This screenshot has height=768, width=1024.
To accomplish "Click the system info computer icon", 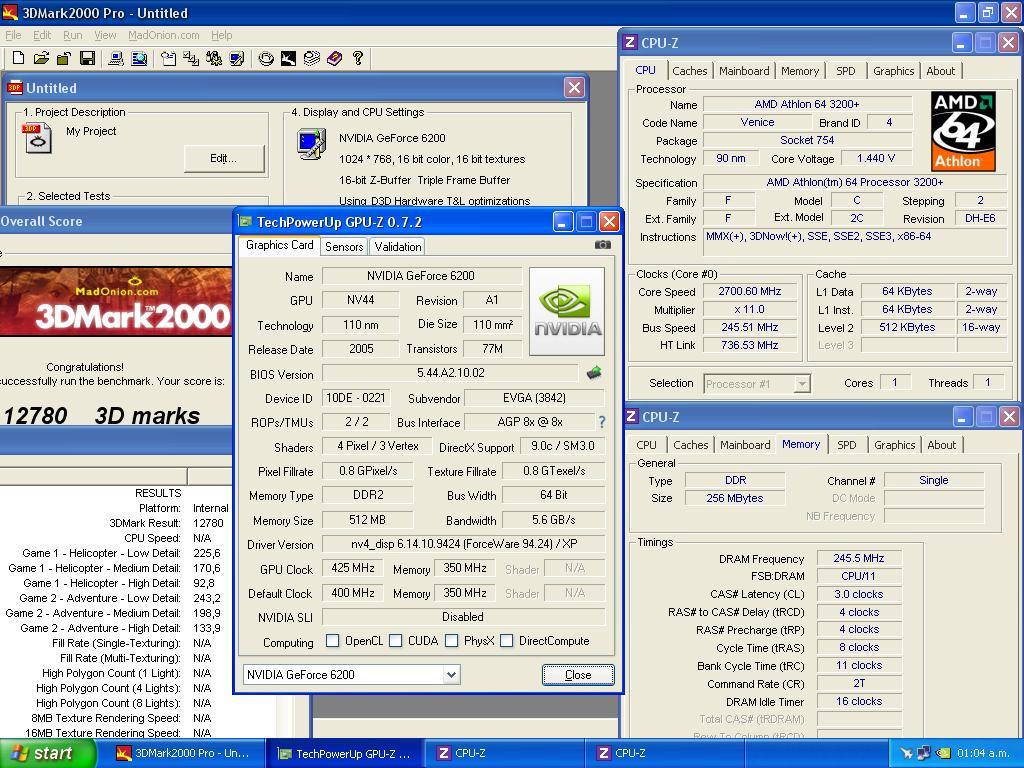I will pyautogui.click(x=116, y=59).
